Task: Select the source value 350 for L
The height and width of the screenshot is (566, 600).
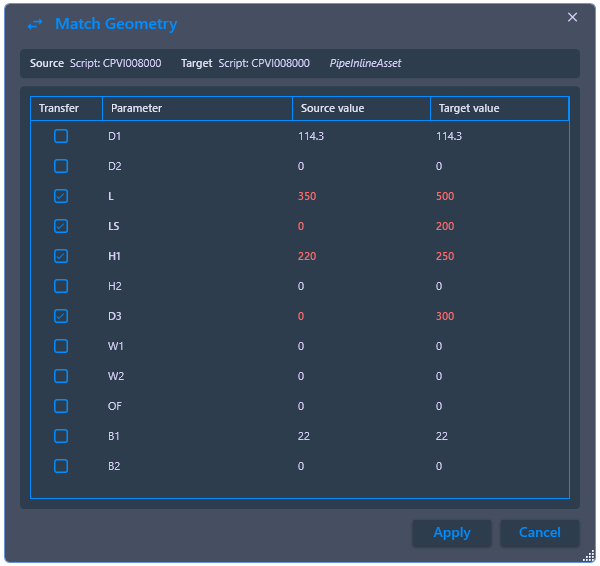Action: pos(307,196)
